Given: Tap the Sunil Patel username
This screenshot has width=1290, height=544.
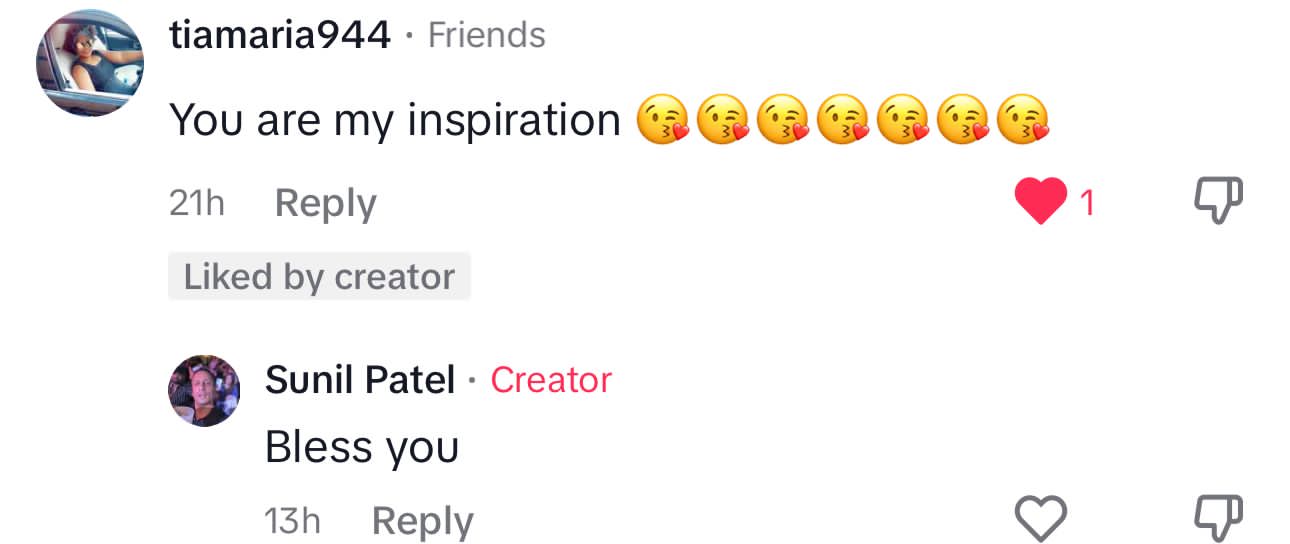Looking at the screenshot, I should pyautogui.click(x=360, y=380).
